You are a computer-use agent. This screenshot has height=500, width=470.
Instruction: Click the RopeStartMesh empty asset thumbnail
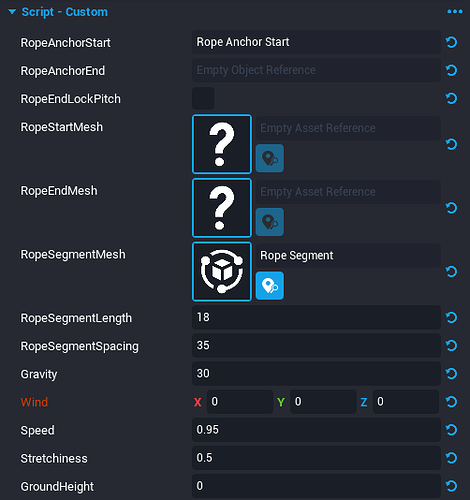click(222, 144)
